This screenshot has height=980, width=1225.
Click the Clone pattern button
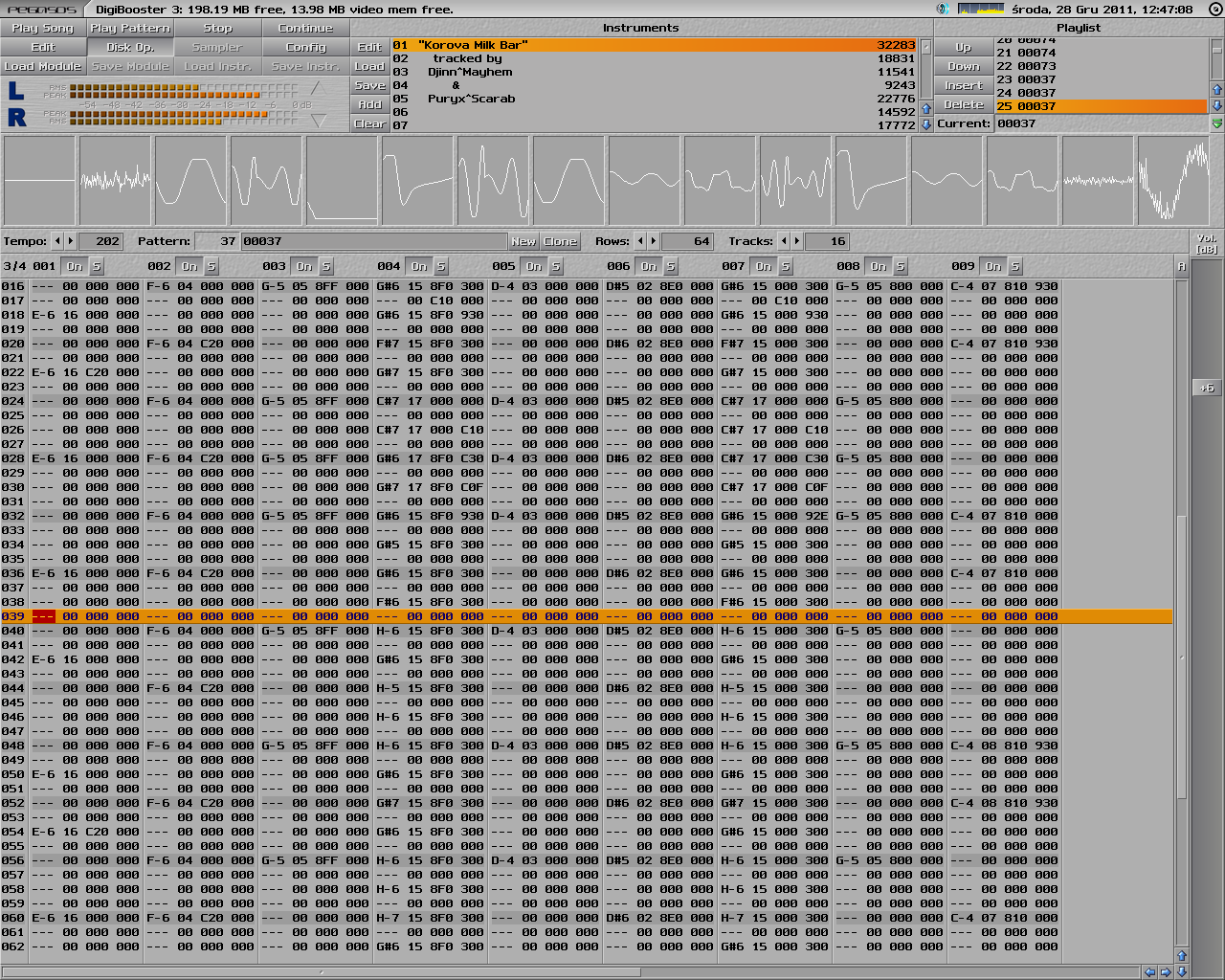pos(560,241)
